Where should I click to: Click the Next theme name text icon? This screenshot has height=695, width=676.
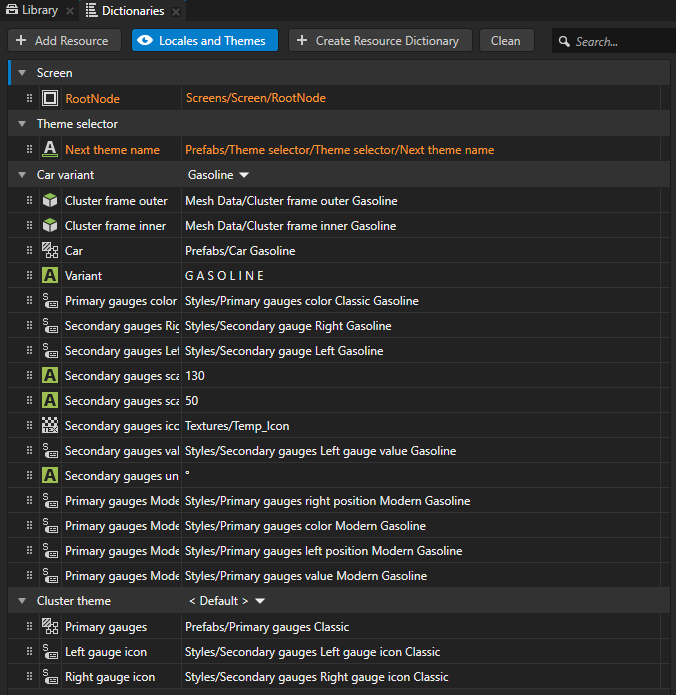pyautogui.click(x=50, y=150)
